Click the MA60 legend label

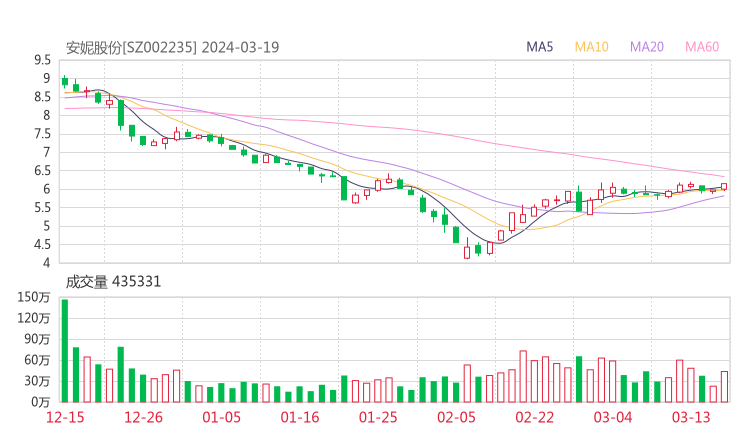[x=702, y=47]
